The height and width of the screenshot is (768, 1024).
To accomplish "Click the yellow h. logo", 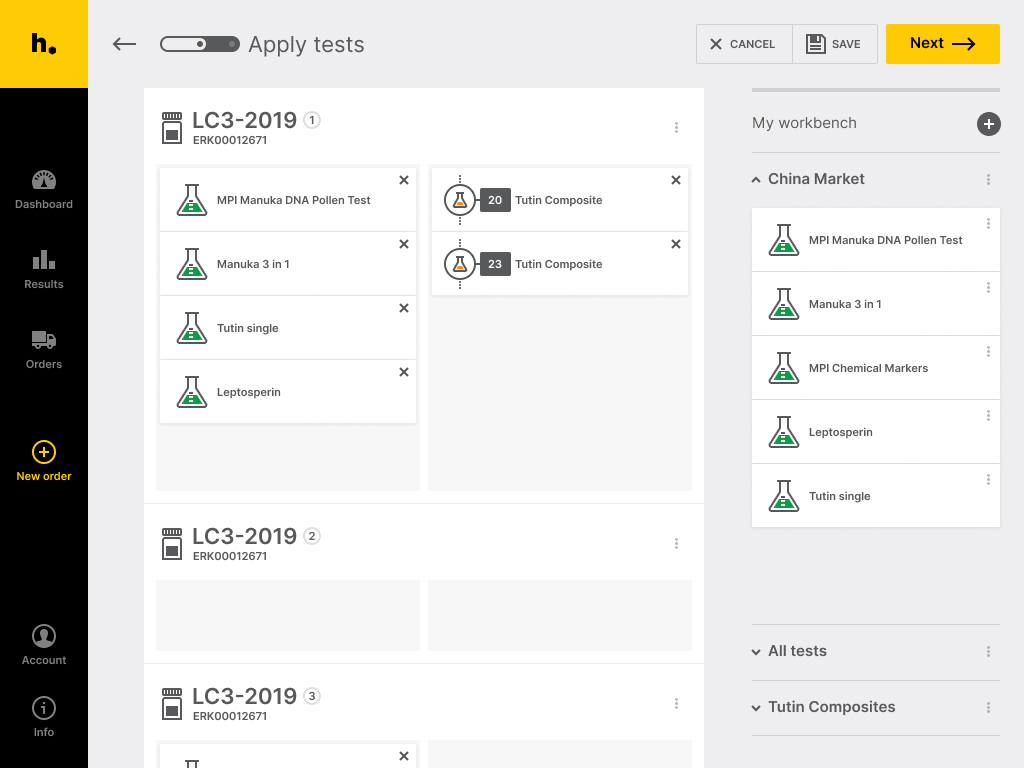I will pos(44,44).
